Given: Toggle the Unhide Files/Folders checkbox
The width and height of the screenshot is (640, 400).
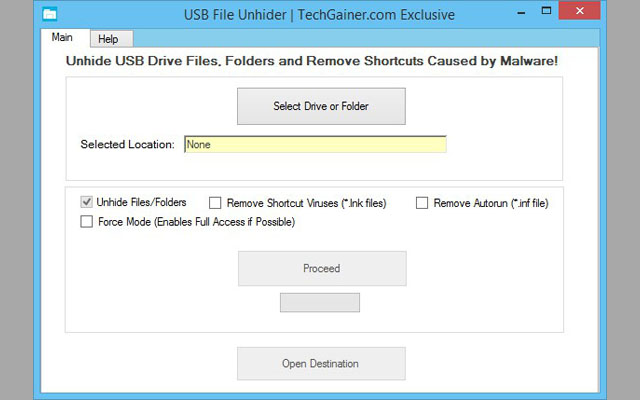Looking at the screenshot, I should pyautogui.click(x=86, y=202).
